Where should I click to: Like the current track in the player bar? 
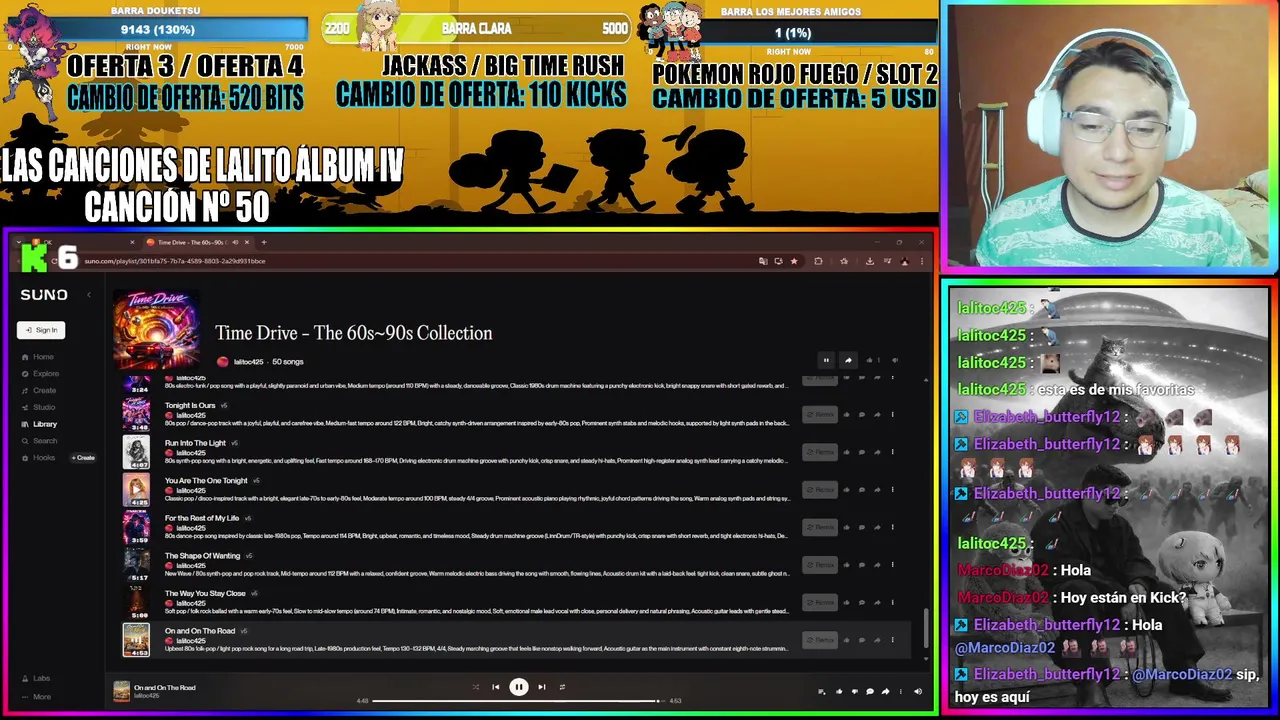point(839,691)
